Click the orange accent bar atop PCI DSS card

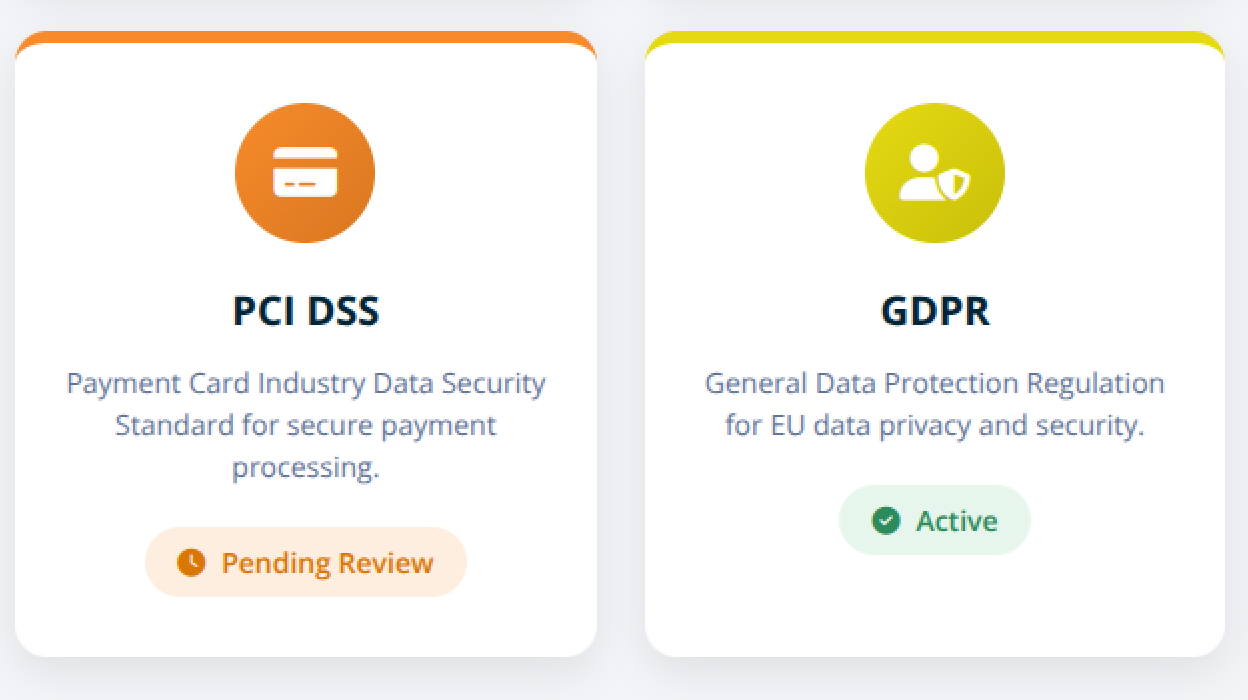pos(306,39)
